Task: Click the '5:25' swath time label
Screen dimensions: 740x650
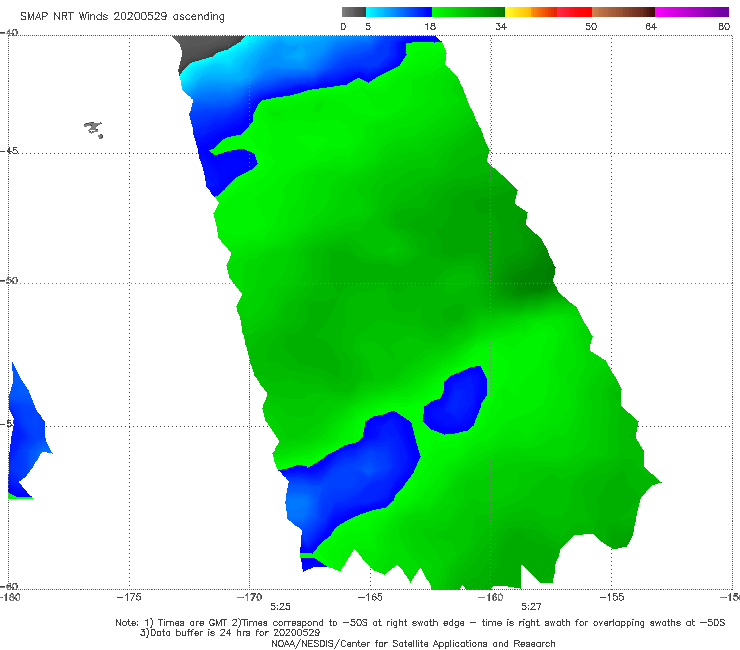Action: tap(280, 607)
